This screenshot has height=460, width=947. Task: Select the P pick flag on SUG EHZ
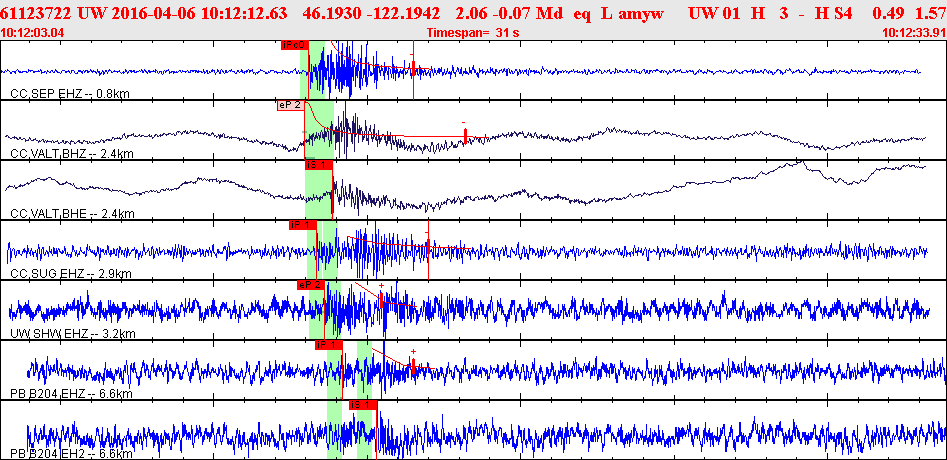point(301,225)
